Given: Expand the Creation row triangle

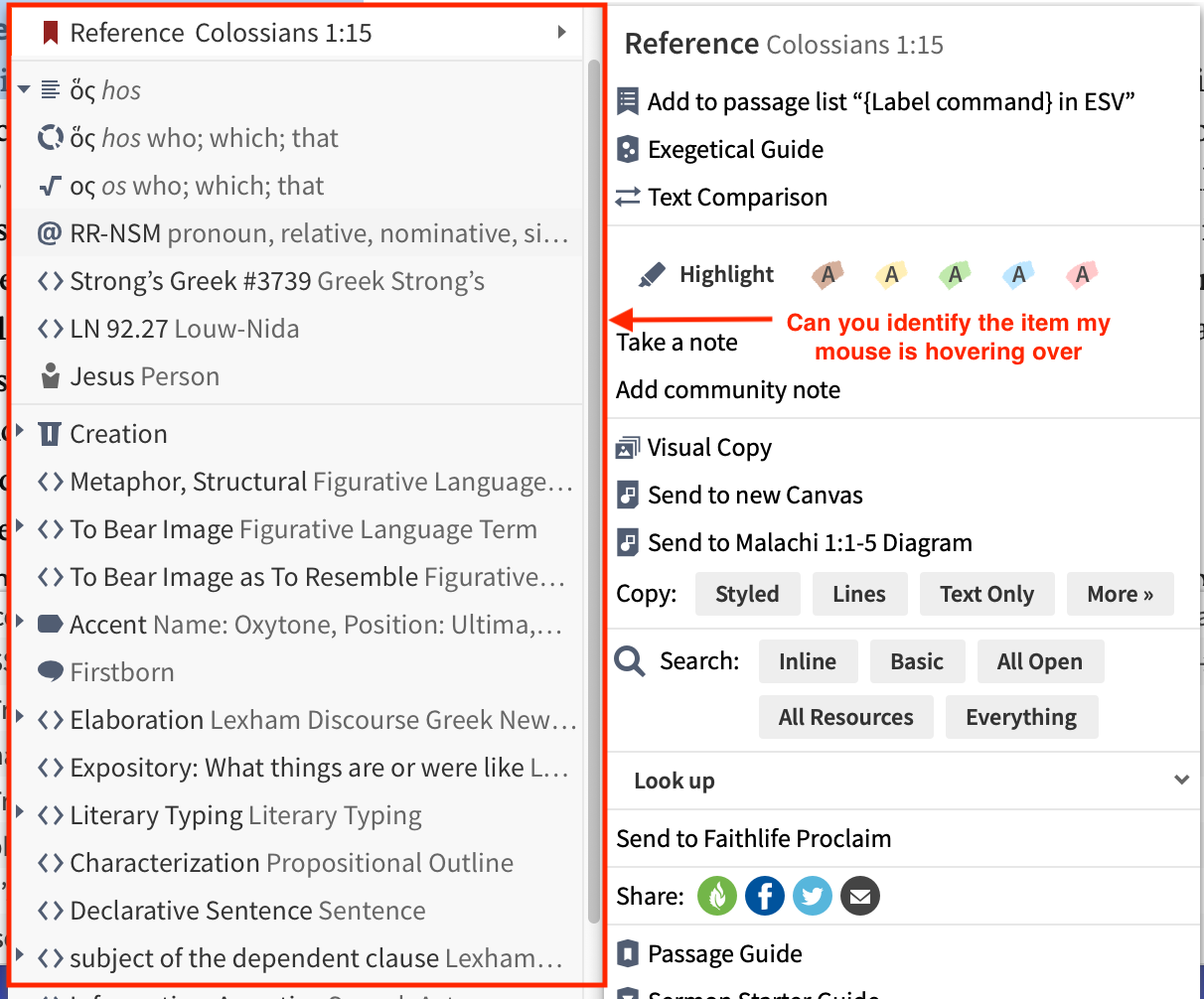Looking at the screenshot, I should tap(19, 431).
